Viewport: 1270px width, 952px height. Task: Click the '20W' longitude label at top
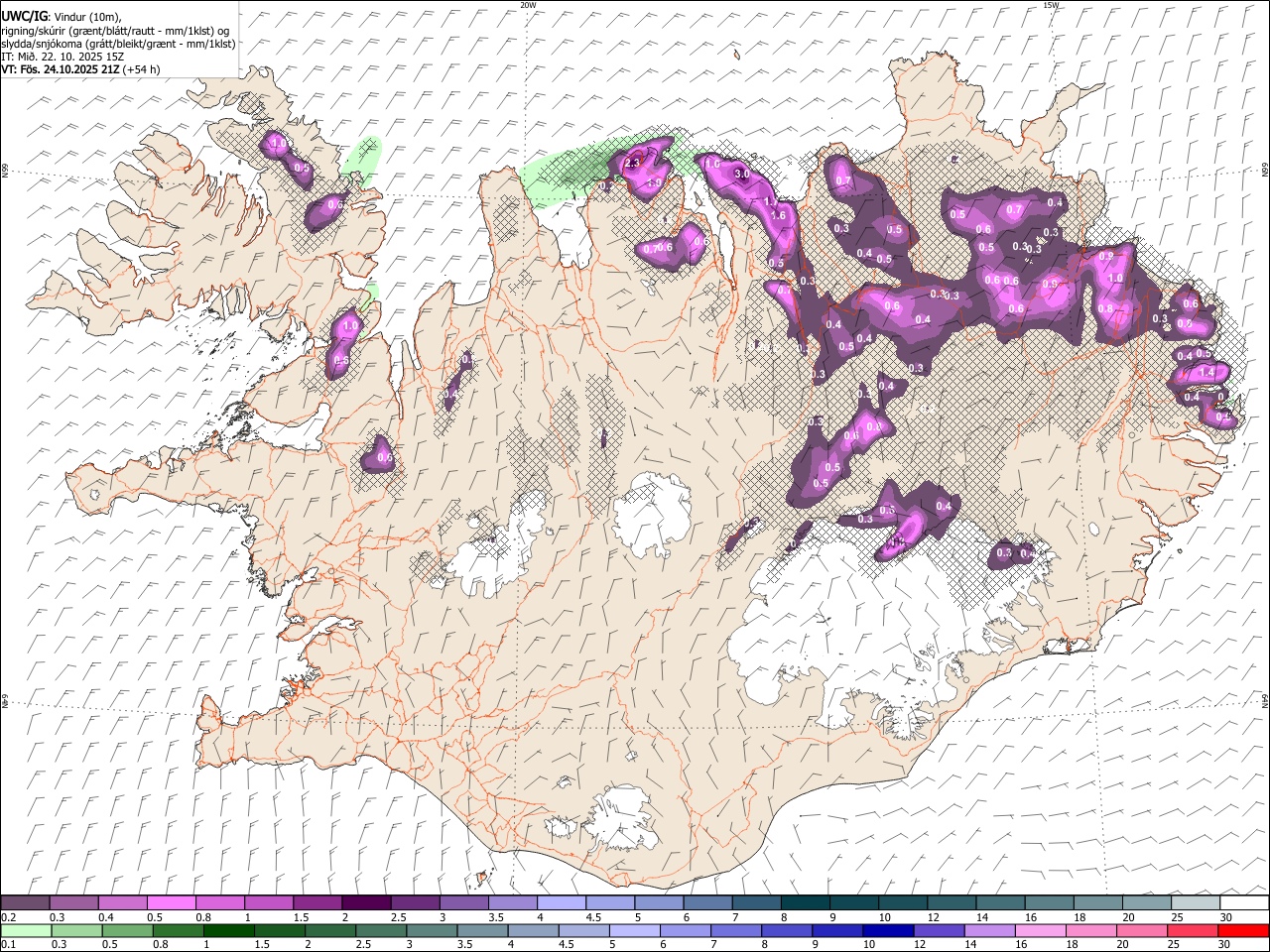(528, 5)
